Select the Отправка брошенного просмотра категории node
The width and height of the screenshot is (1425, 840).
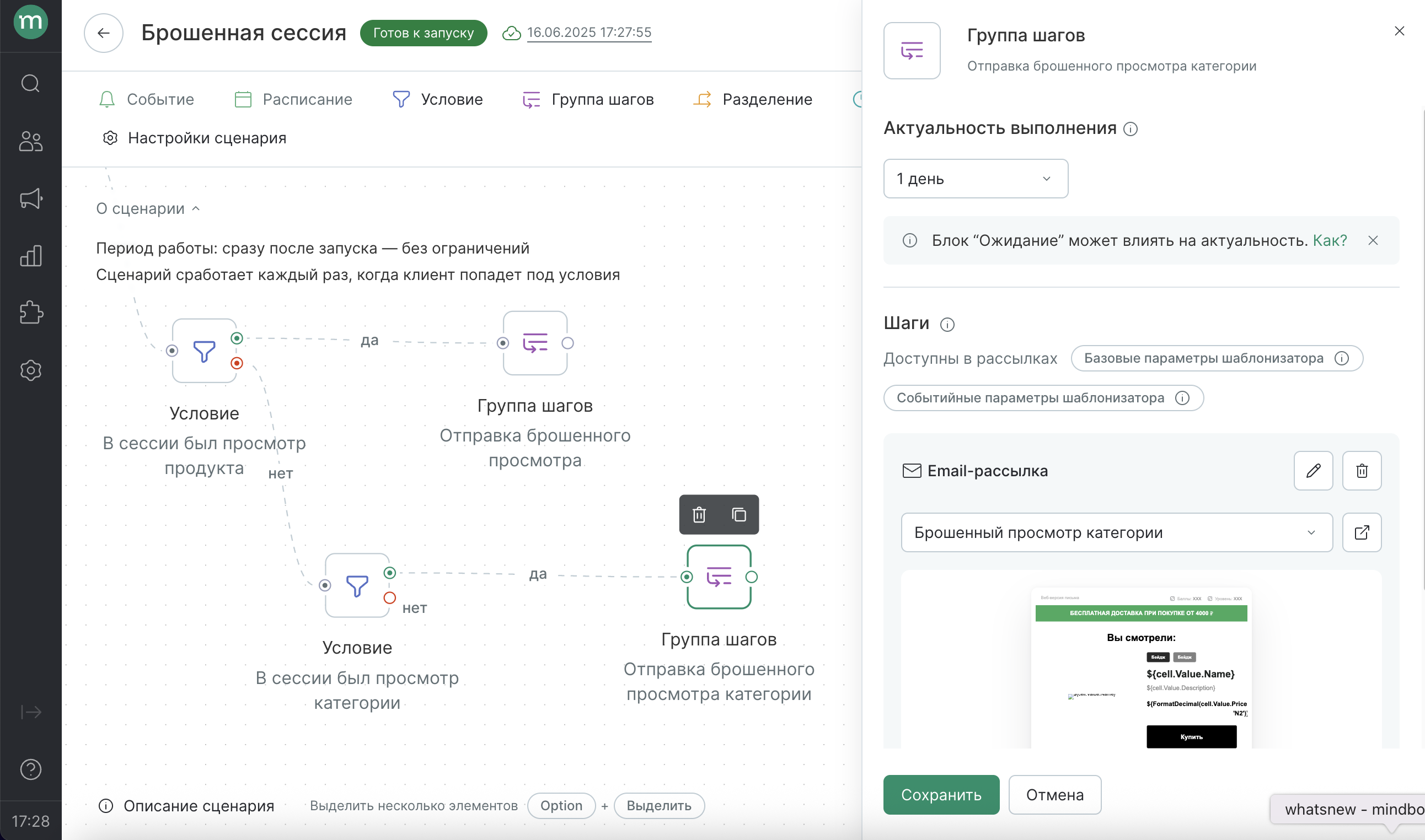click(x=719, y=577)
